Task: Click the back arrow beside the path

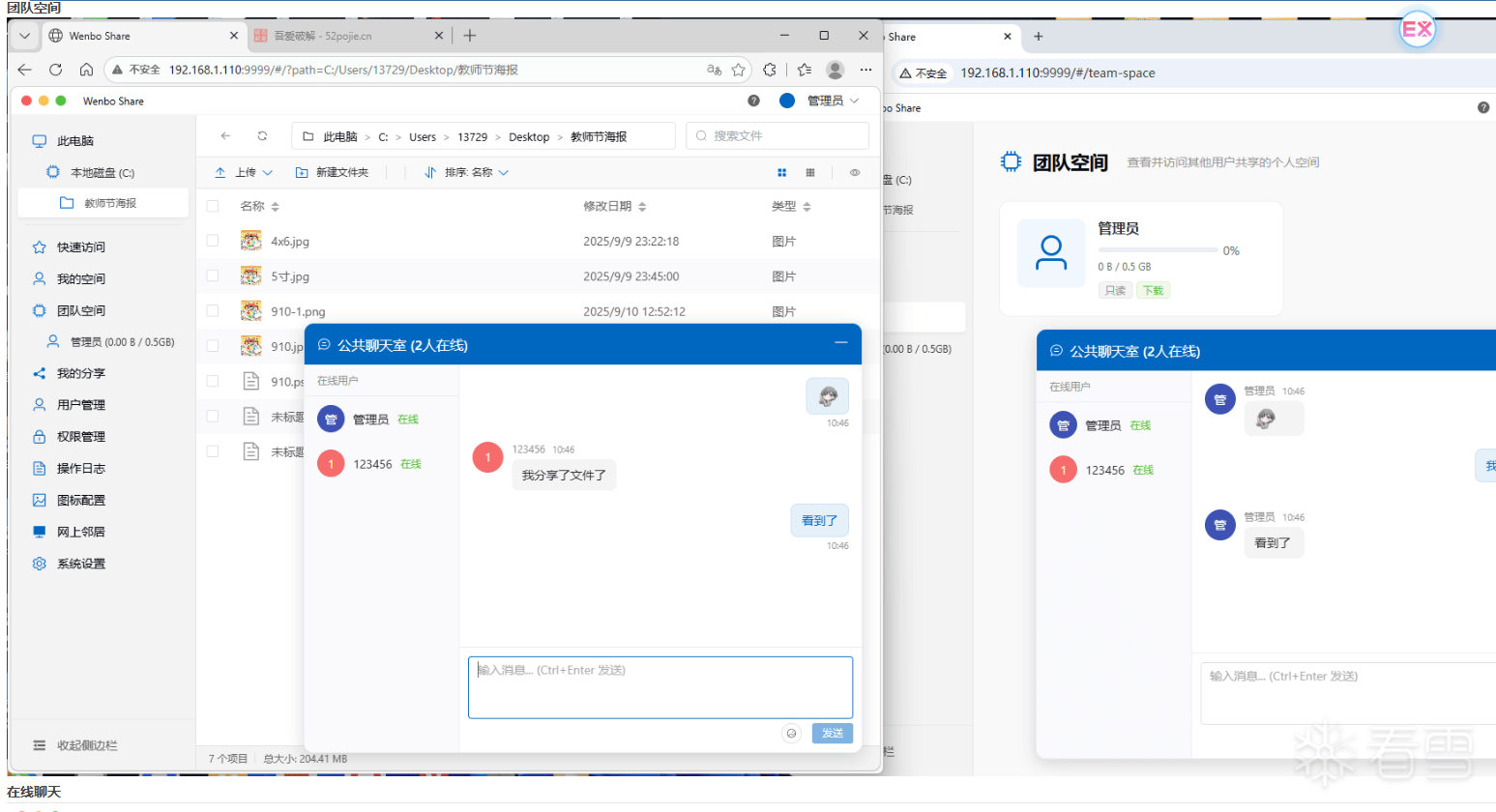Action: (225, 136)
